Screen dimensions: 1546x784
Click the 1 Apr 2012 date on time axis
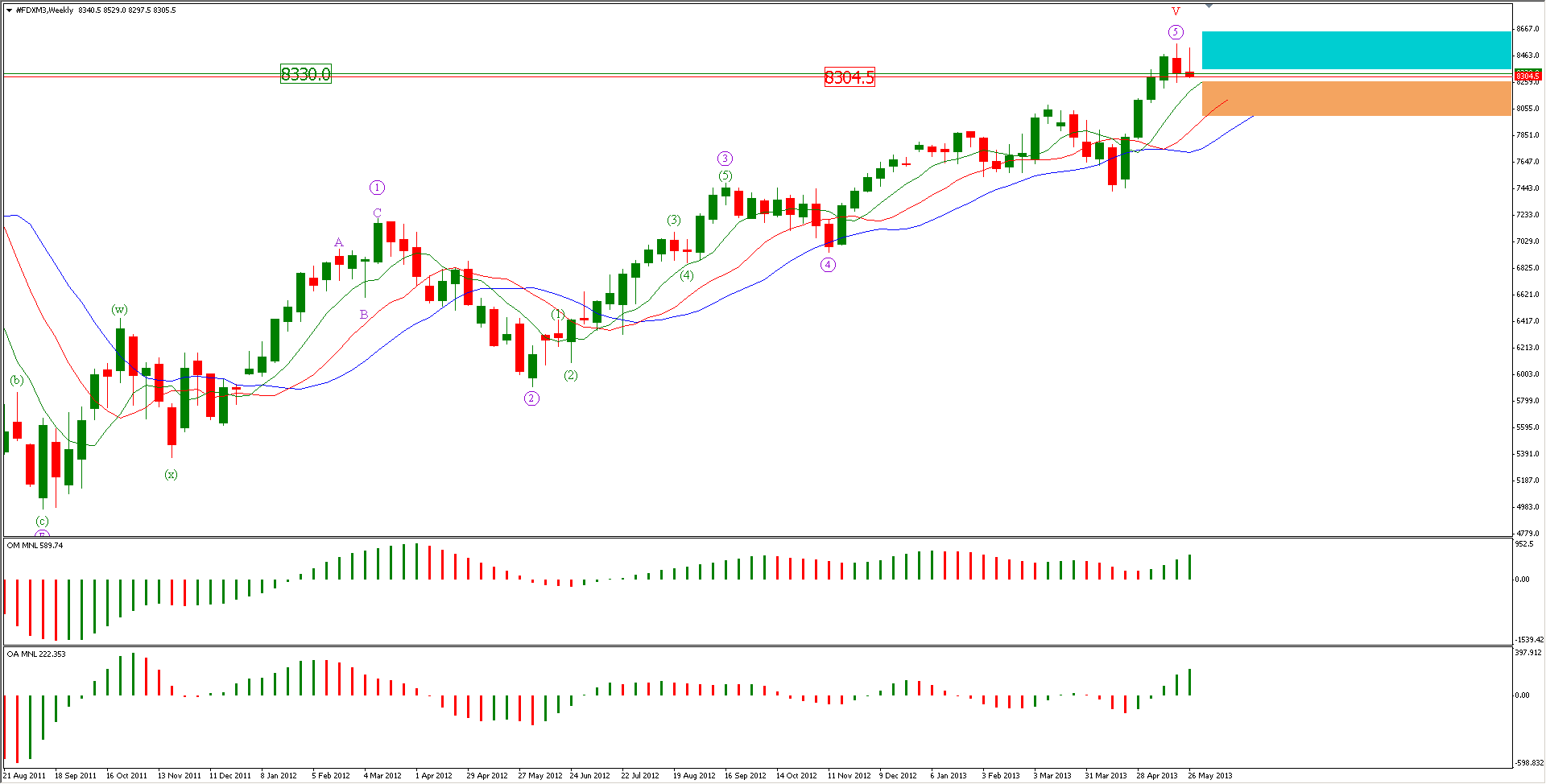tap(433, 776)
